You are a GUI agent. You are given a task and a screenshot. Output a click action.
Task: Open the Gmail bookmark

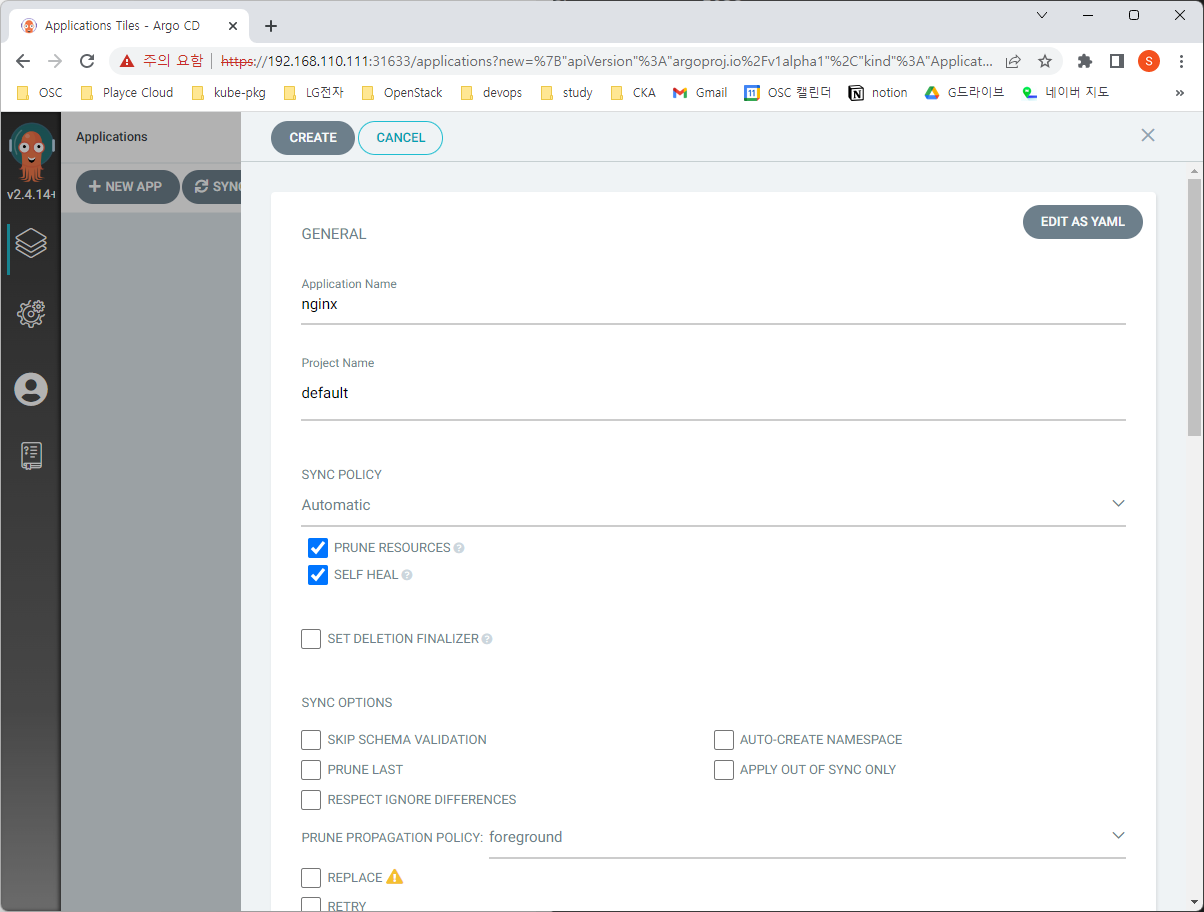coord(700,93)
